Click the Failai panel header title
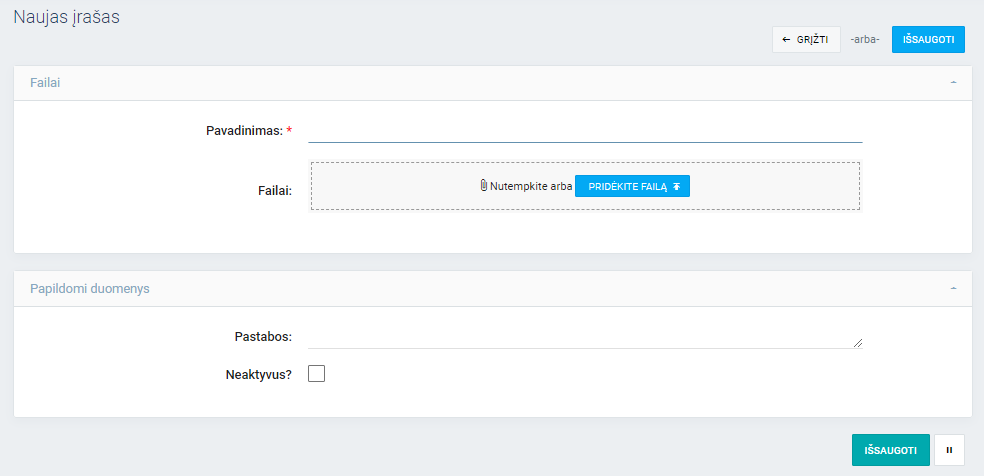 46,83
